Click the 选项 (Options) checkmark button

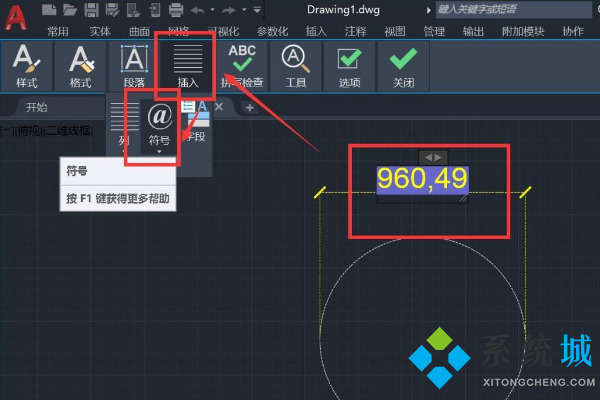pos(350,67)
